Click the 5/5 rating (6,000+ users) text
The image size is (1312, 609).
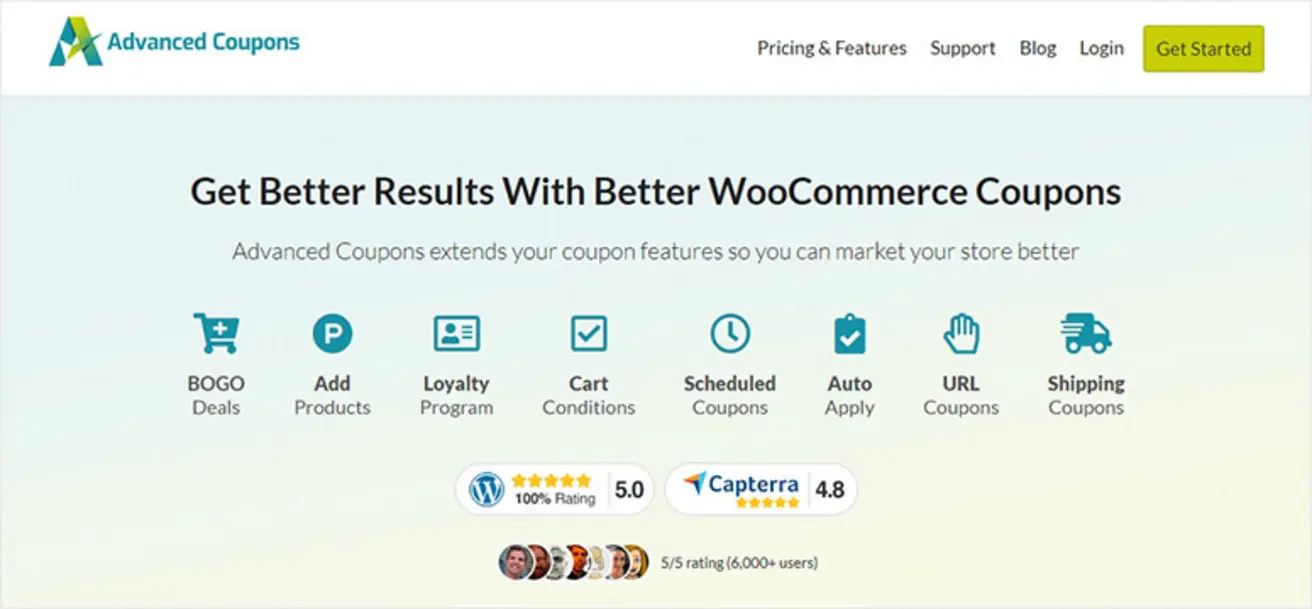pyautogui.click(x=739, y=563)
